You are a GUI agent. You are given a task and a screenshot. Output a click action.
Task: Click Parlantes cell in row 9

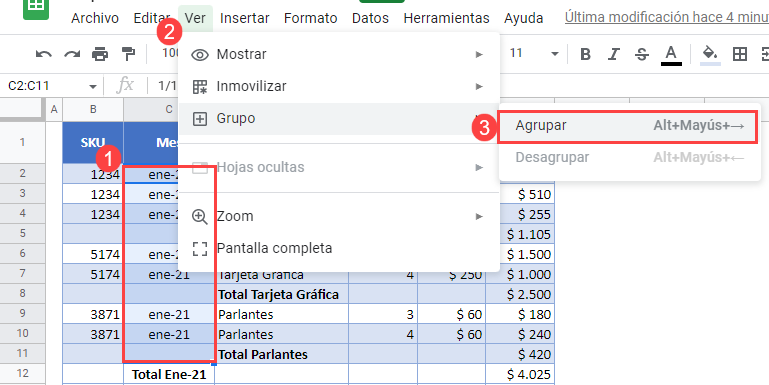click(x=282, y=314)
